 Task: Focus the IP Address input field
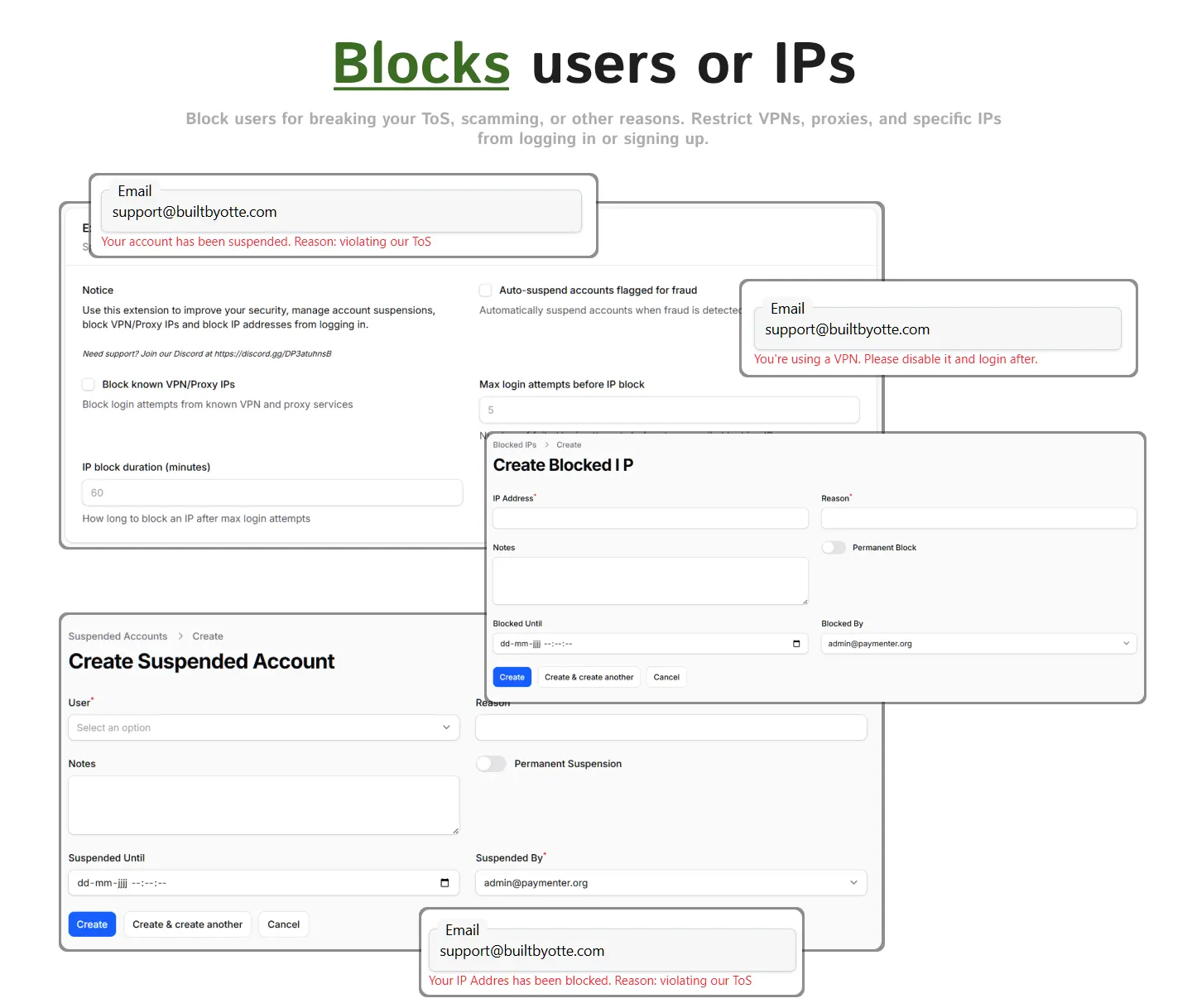650,519
